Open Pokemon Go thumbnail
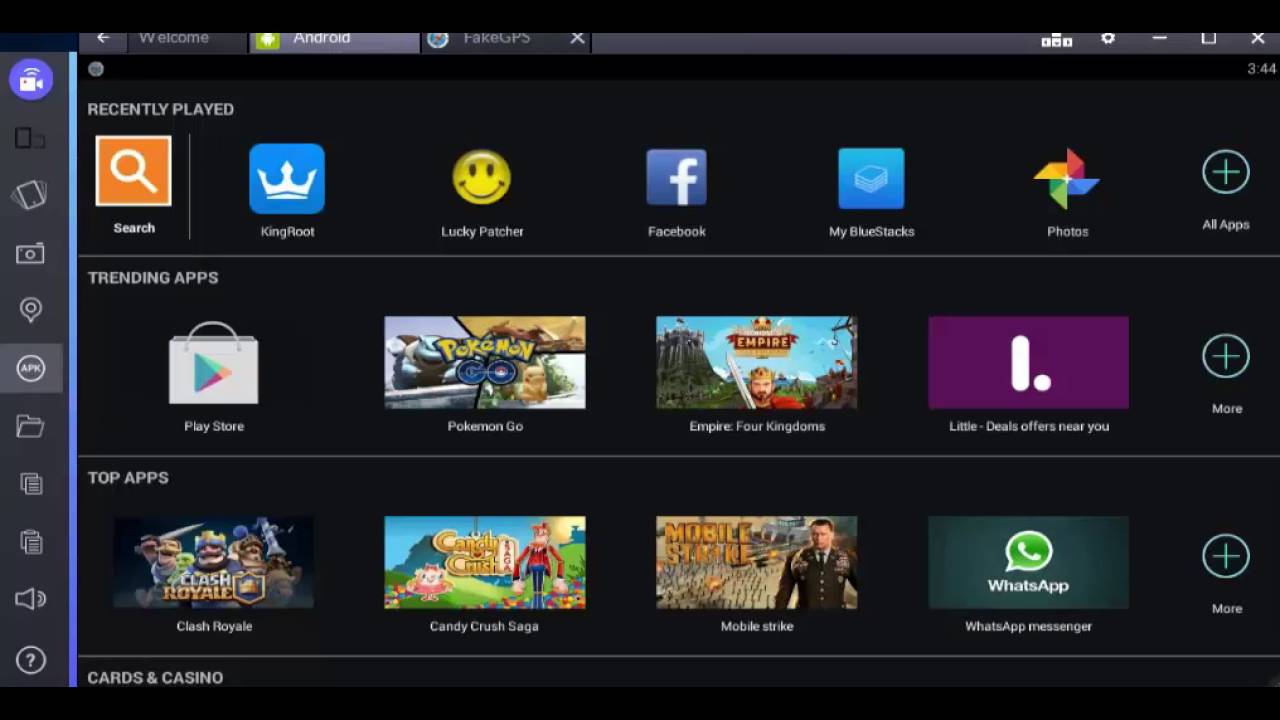This screenshot has width=1280, height=720. pos(485,363)
